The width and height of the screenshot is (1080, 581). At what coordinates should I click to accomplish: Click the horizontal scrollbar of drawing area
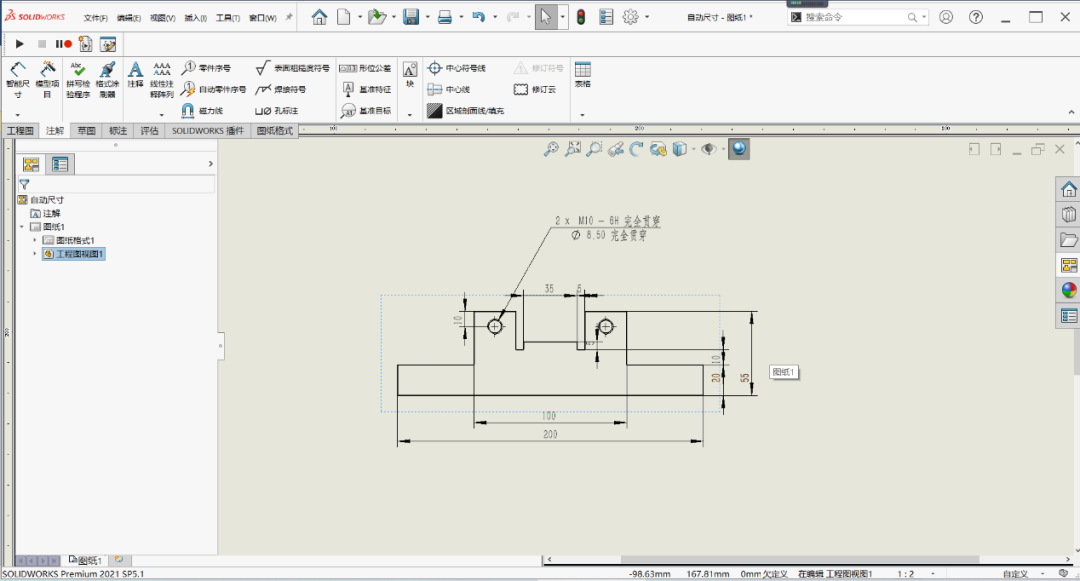click(x=799, y=560)
